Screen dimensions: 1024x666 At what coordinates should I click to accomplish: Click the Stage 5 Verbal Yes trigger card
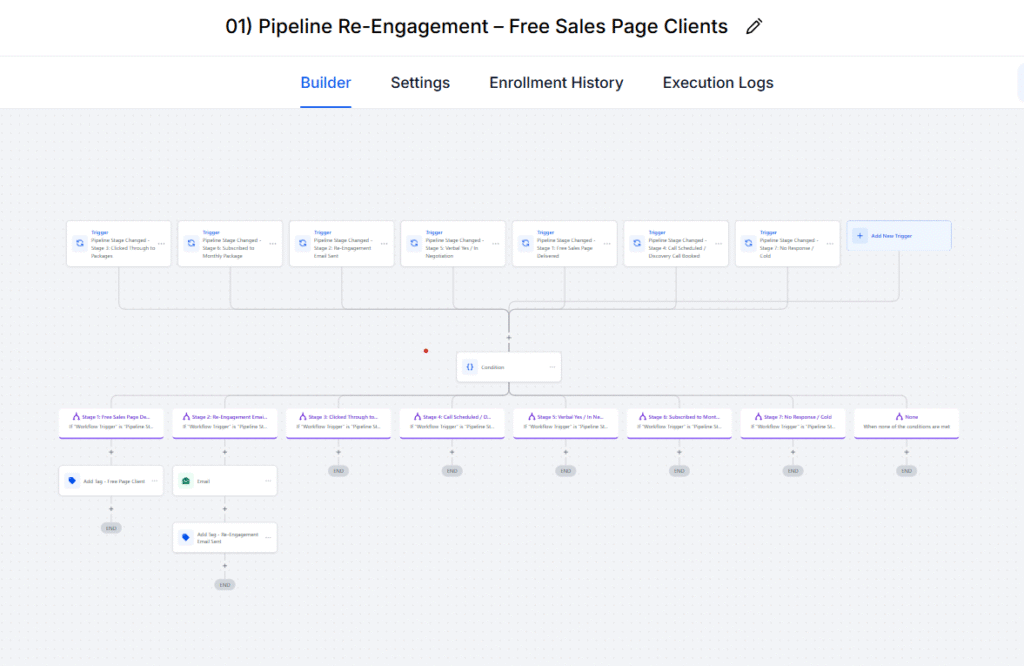[453, 244]
